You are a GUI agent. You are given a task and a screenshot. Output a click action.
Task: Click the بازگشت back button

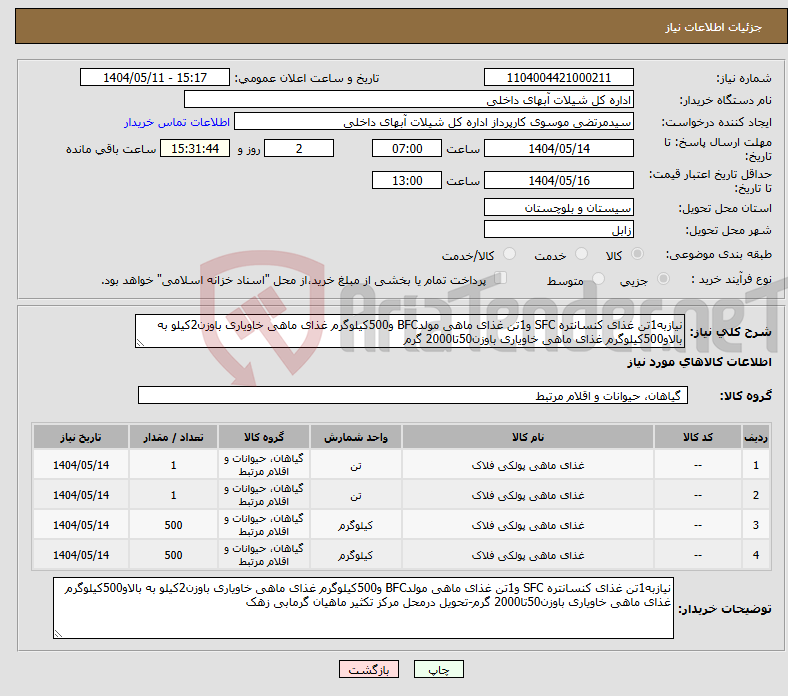pyautogui.click(x=369, y=669)
